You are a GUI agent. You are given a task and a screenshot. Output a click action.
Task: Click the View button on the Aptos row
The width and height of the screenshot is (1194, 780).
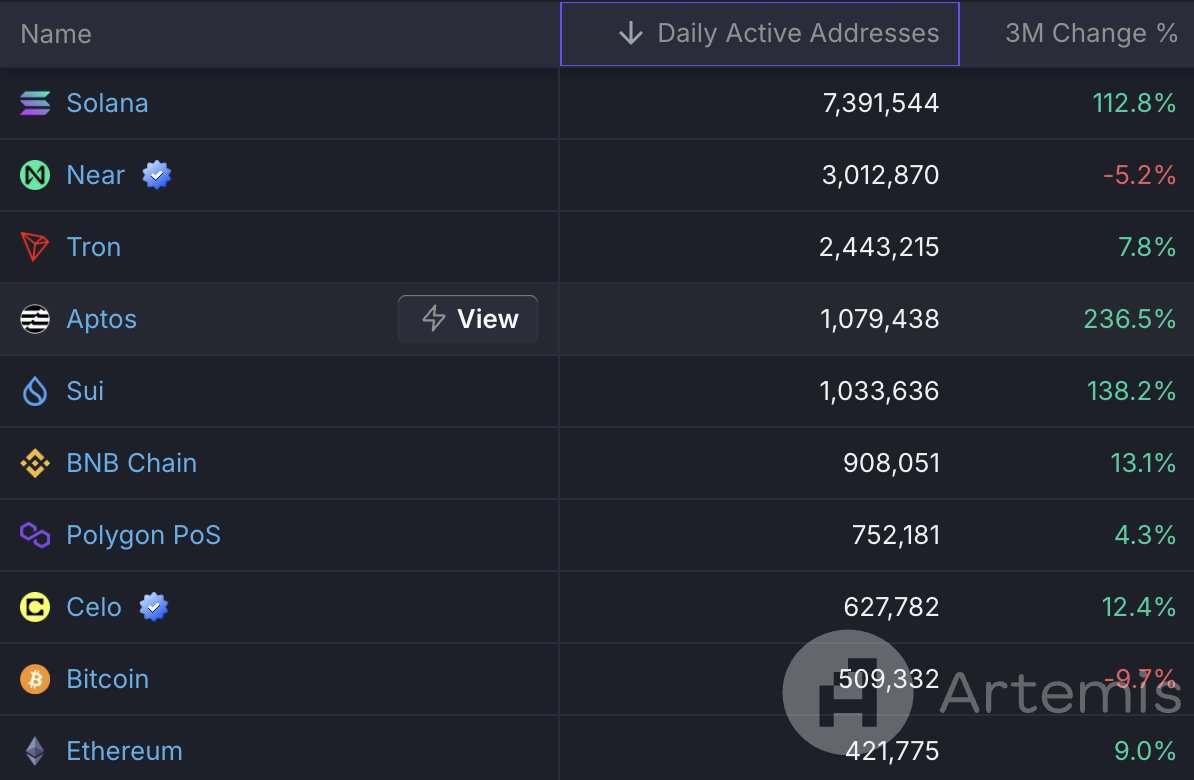click(x=468, y=319)
